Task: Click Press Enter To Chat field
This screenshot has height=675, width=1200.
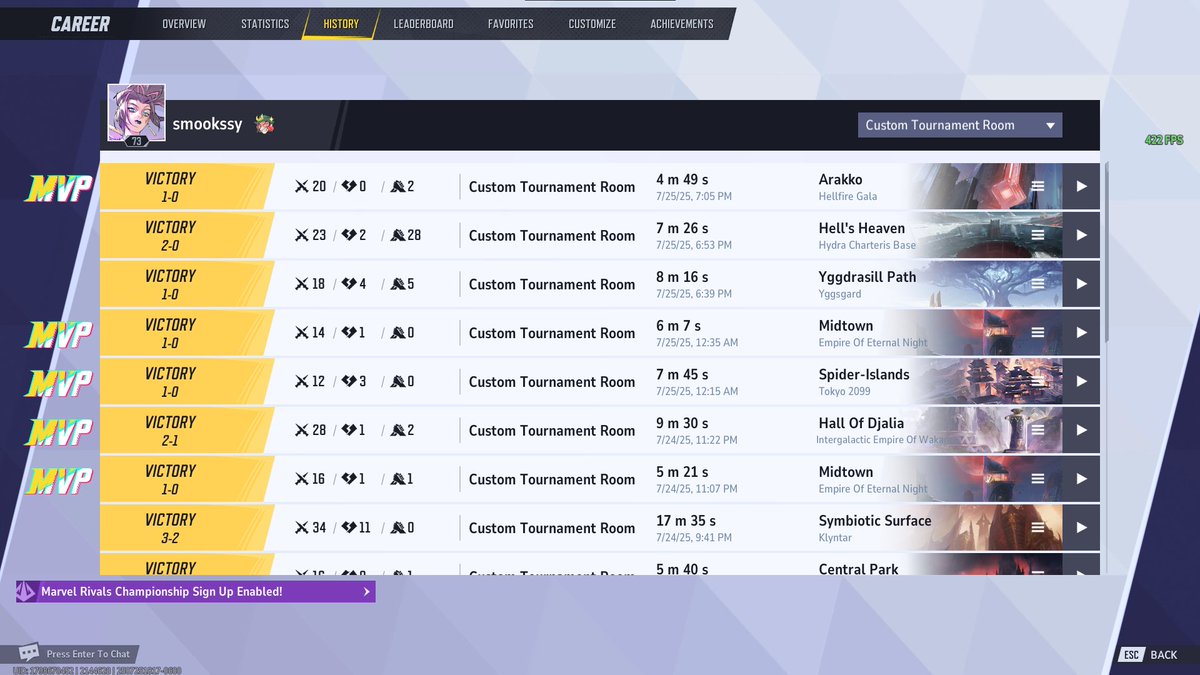Action: pyautogui.click(x=88, y=654)
